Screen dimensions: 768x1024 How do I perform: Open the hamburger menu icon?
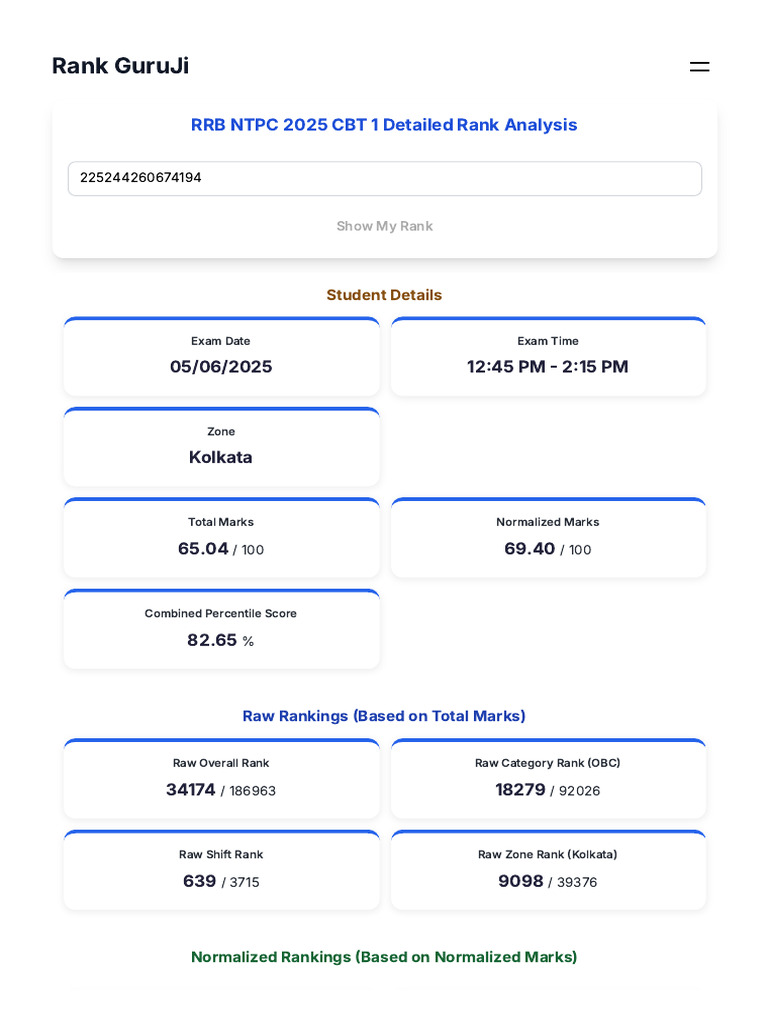tap(699, 67)
